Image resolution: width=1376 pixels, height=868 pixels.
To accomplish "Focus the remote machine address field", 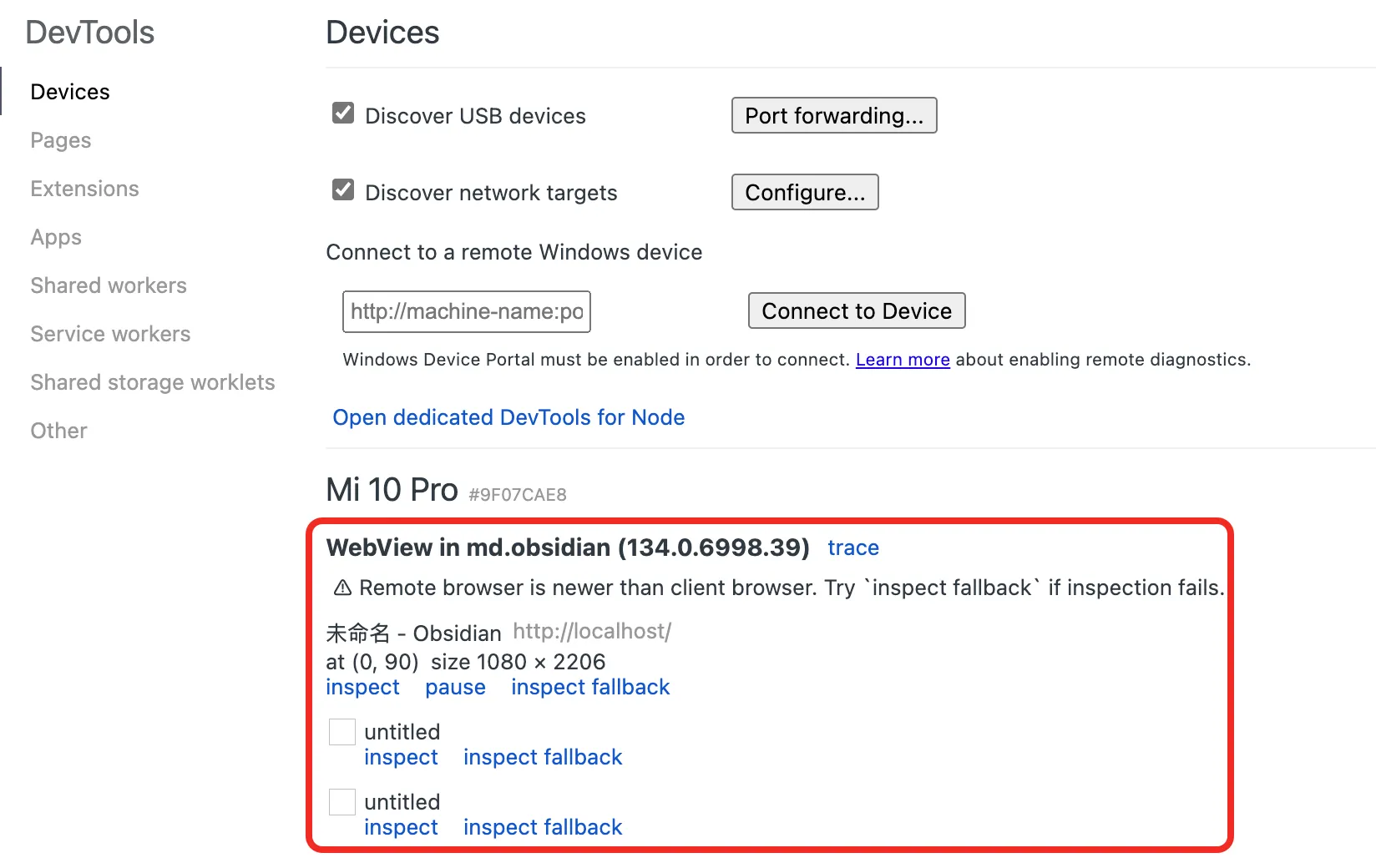I will point(466,311).
